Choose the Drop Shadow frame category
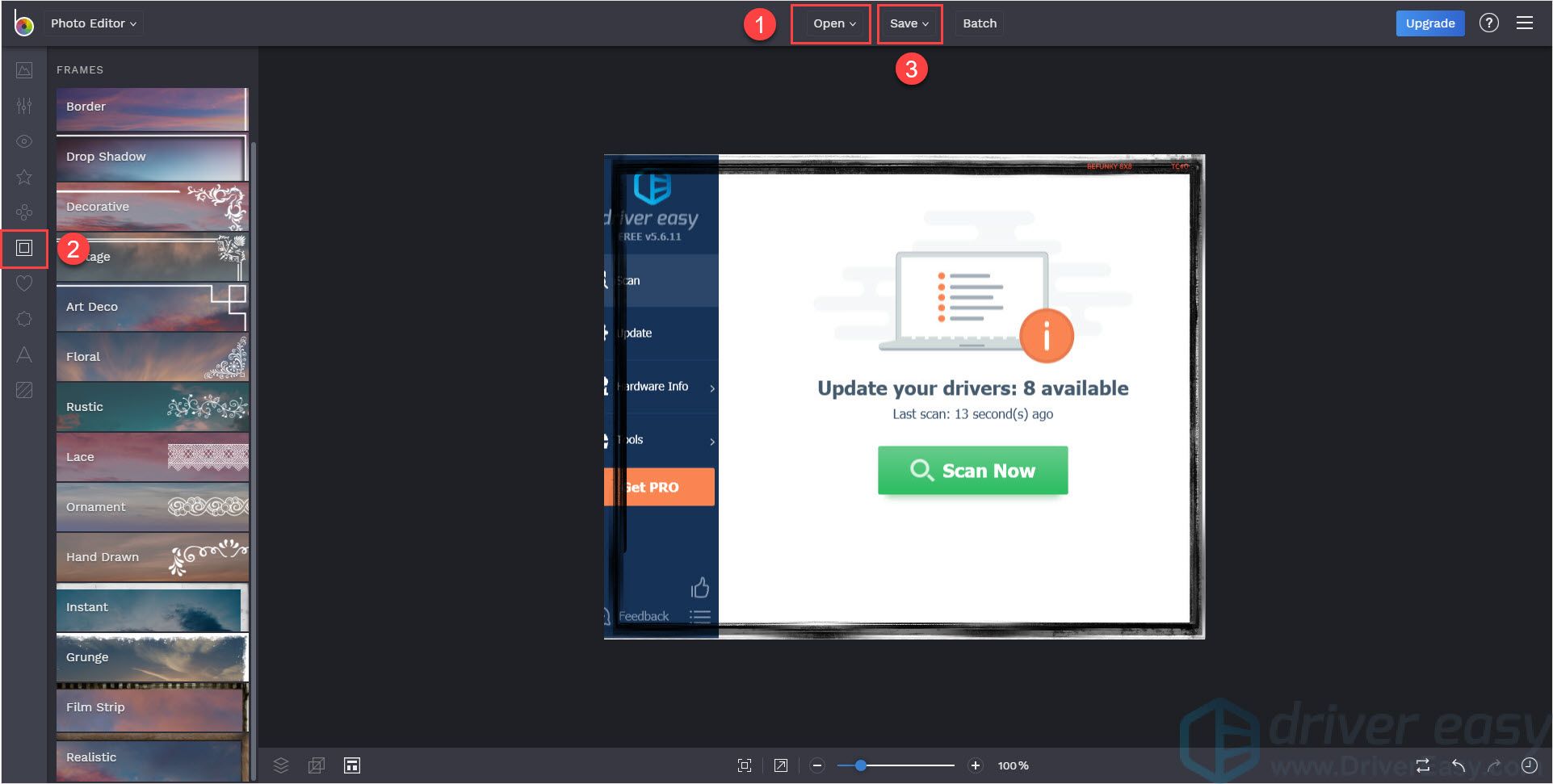 [152, 157]
